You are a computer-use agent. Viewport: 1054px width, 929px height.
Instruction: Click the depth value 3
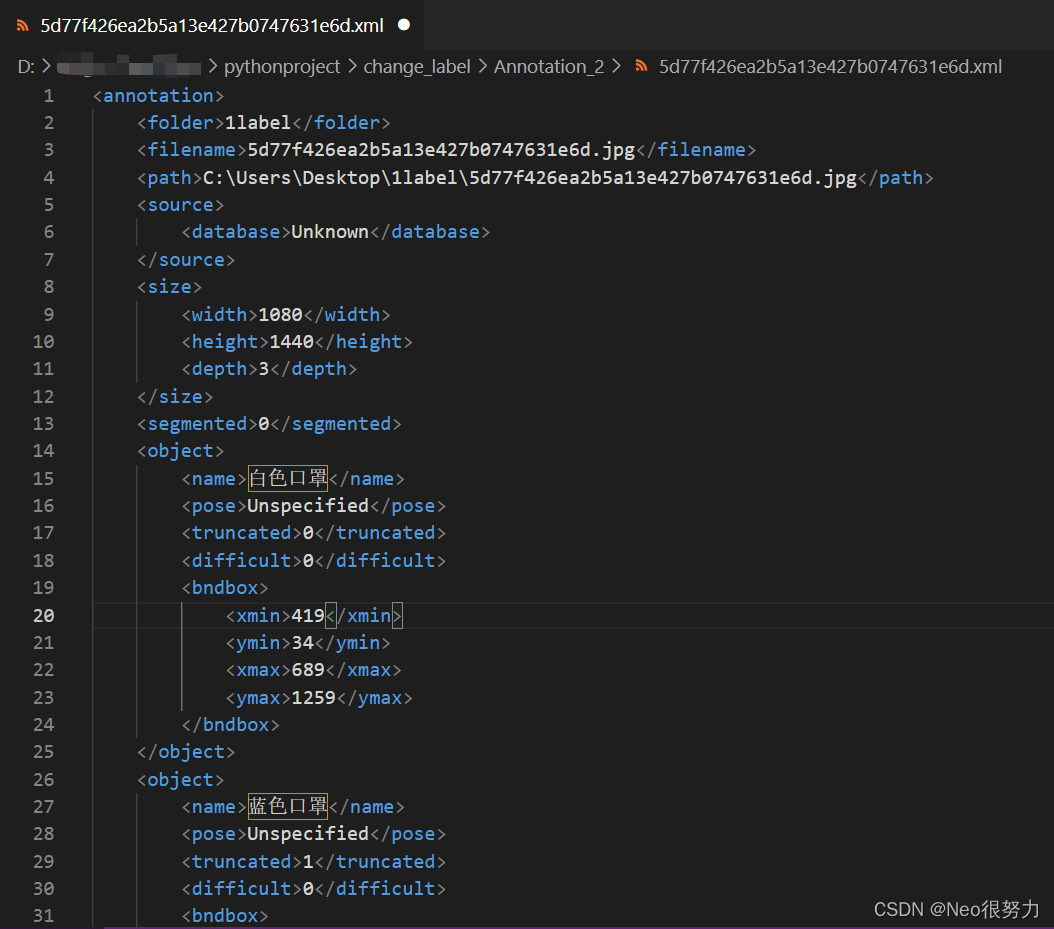click(x=264, y=369)
